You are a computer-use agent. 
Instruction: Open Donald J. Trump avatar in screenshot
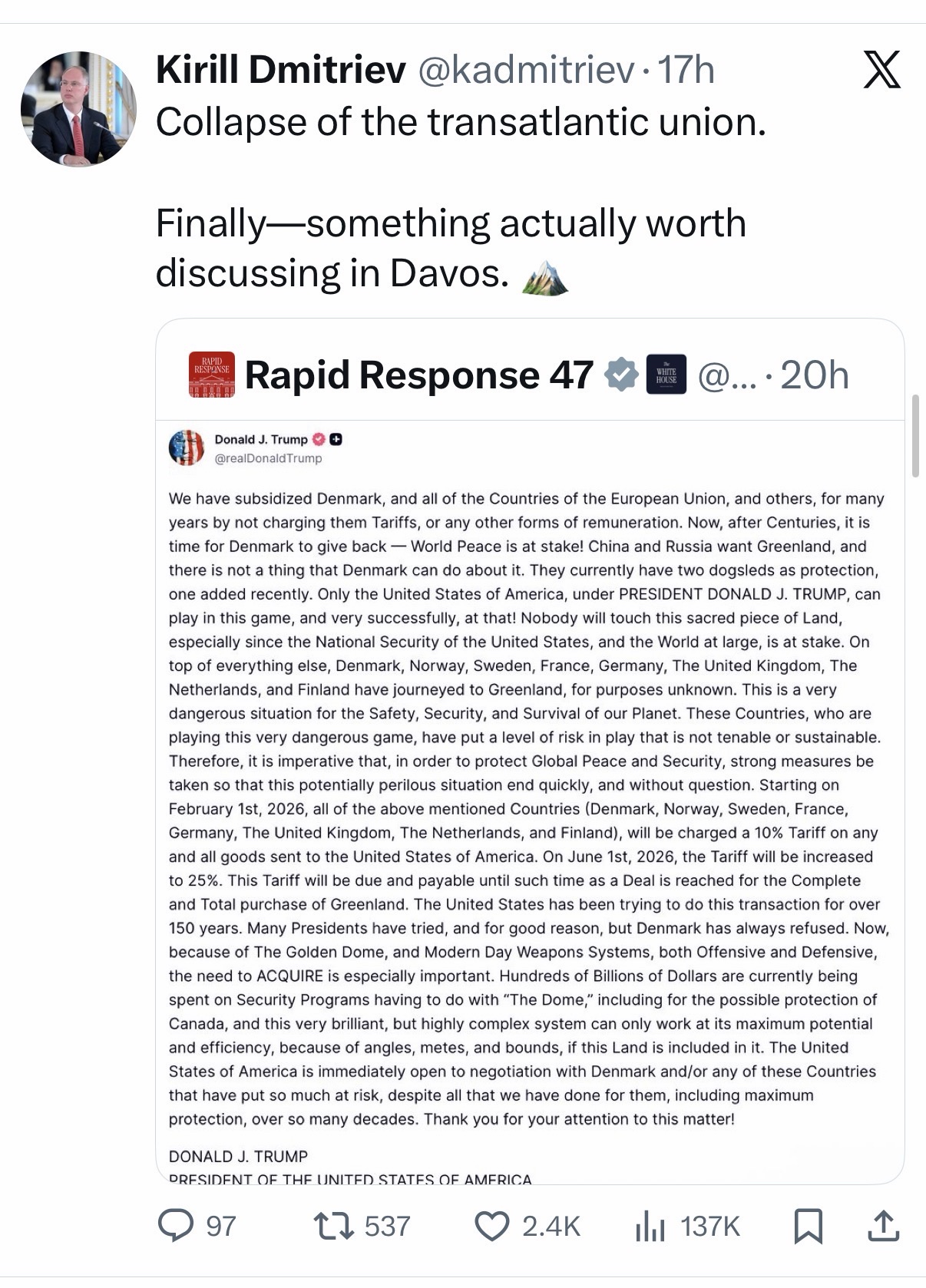tap(187, 447)
